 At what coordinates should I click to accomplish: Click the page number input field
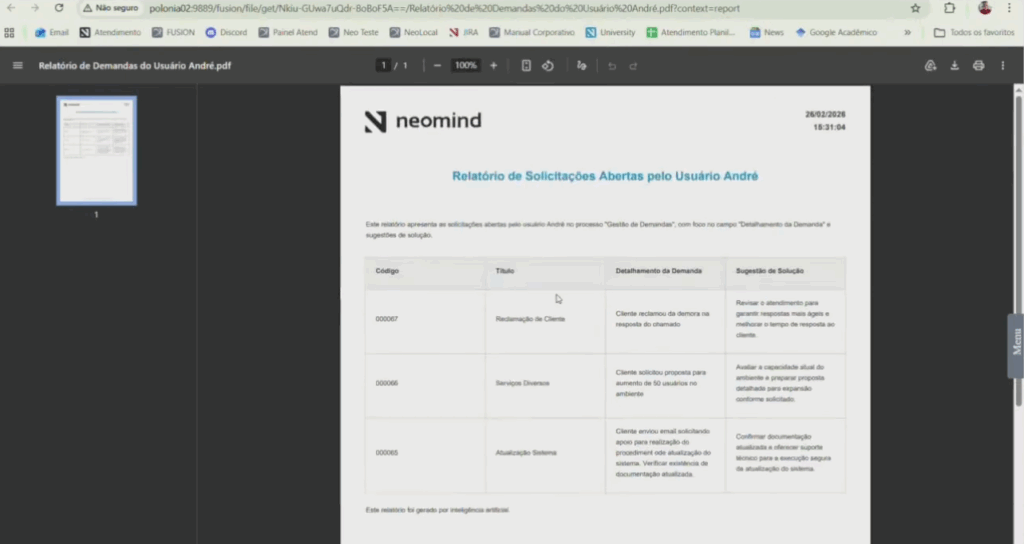pos(383,66)
